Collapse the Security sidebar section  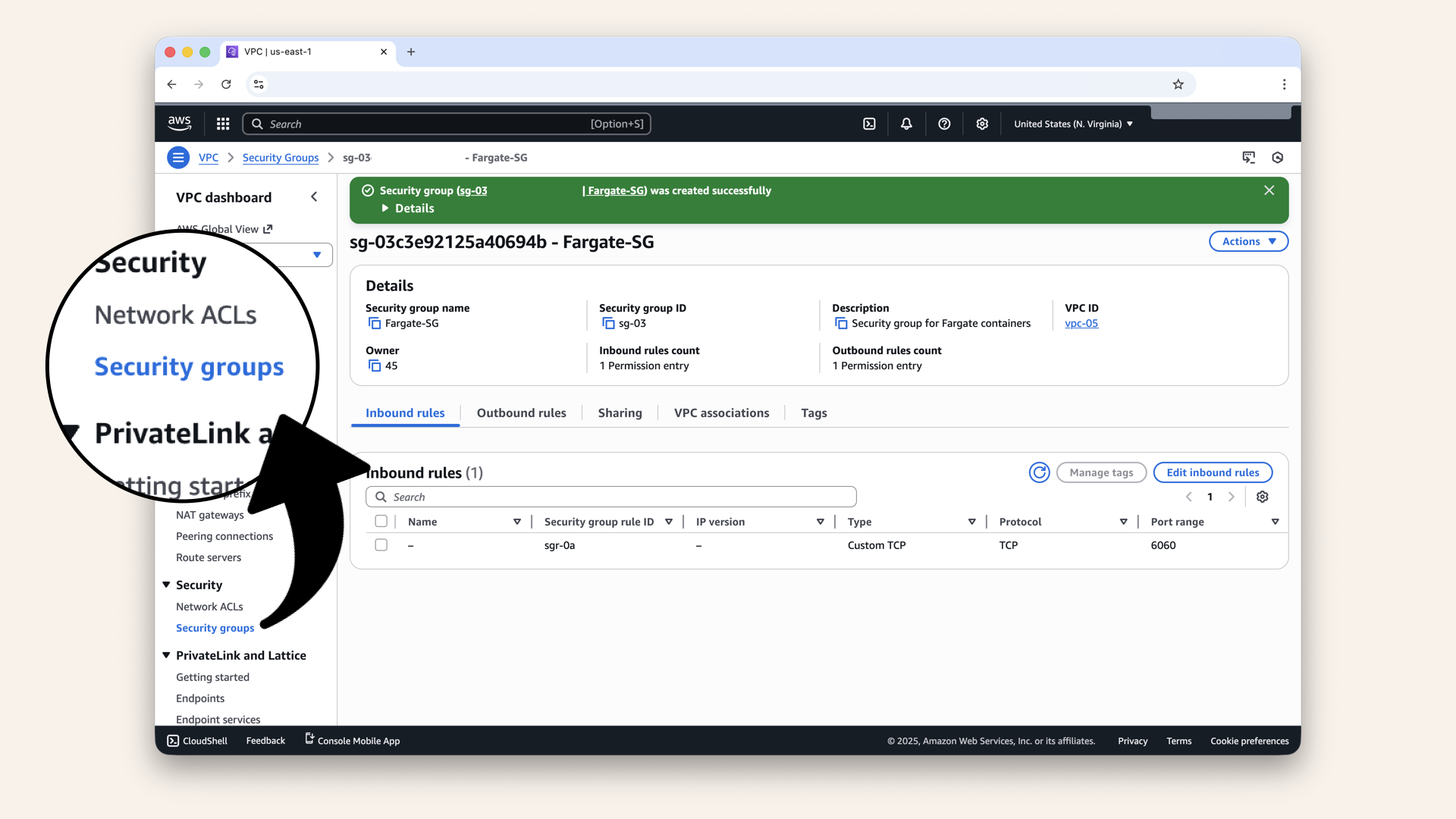click(166, 585)
